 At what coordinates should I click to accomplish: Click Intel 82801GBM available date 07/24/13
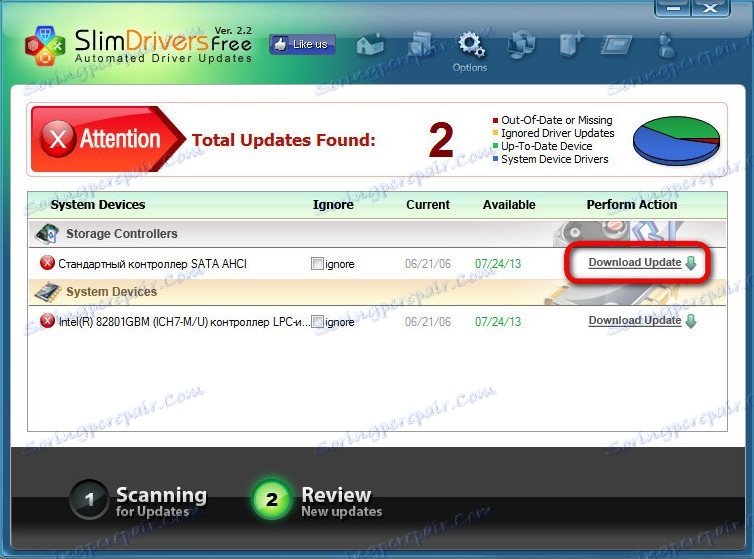coord(498,322)
